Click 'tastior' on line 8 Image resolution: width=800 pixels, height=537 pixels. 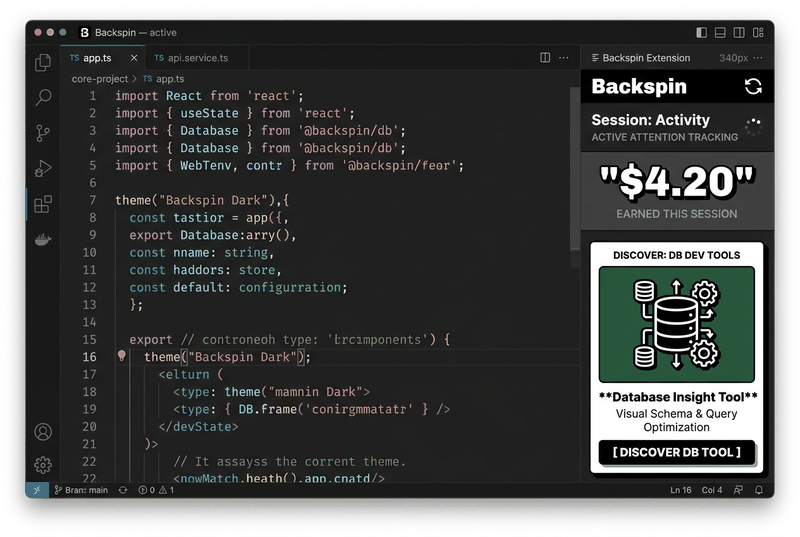198,218
